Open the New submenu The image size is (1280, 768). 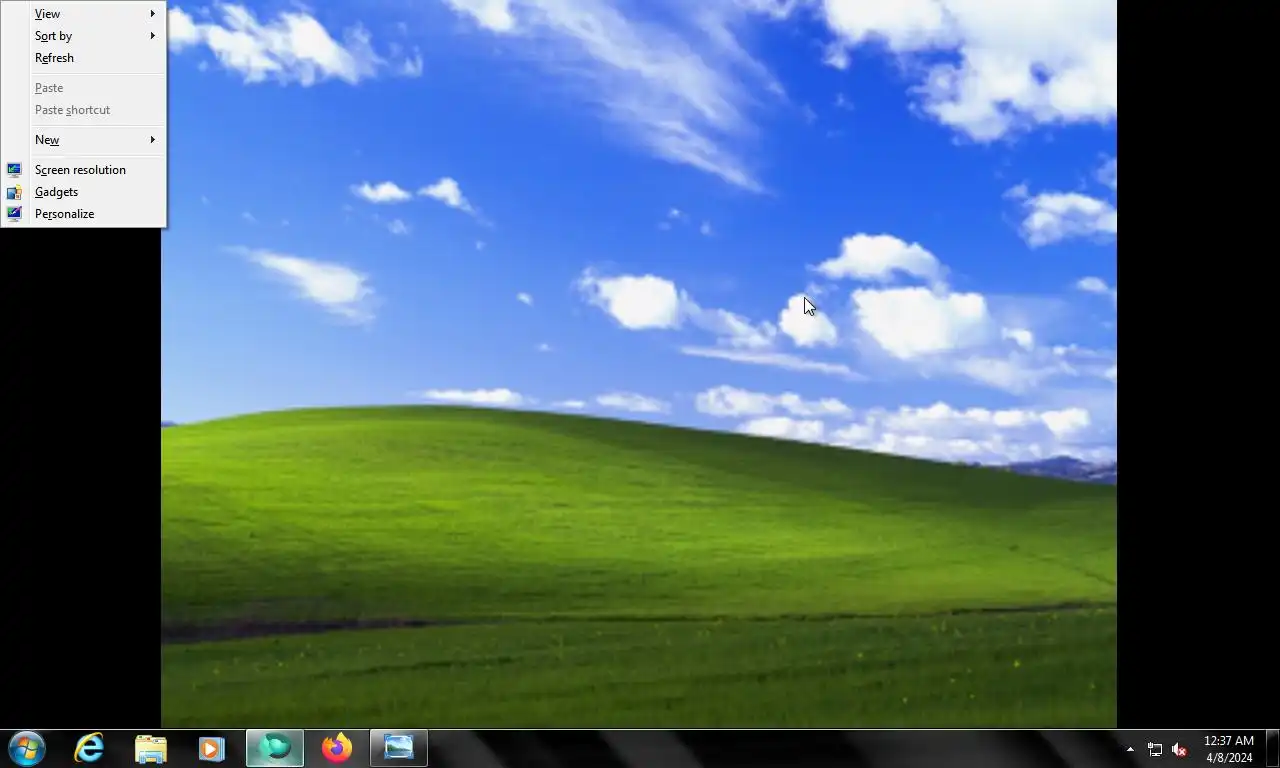pos(83,140)
